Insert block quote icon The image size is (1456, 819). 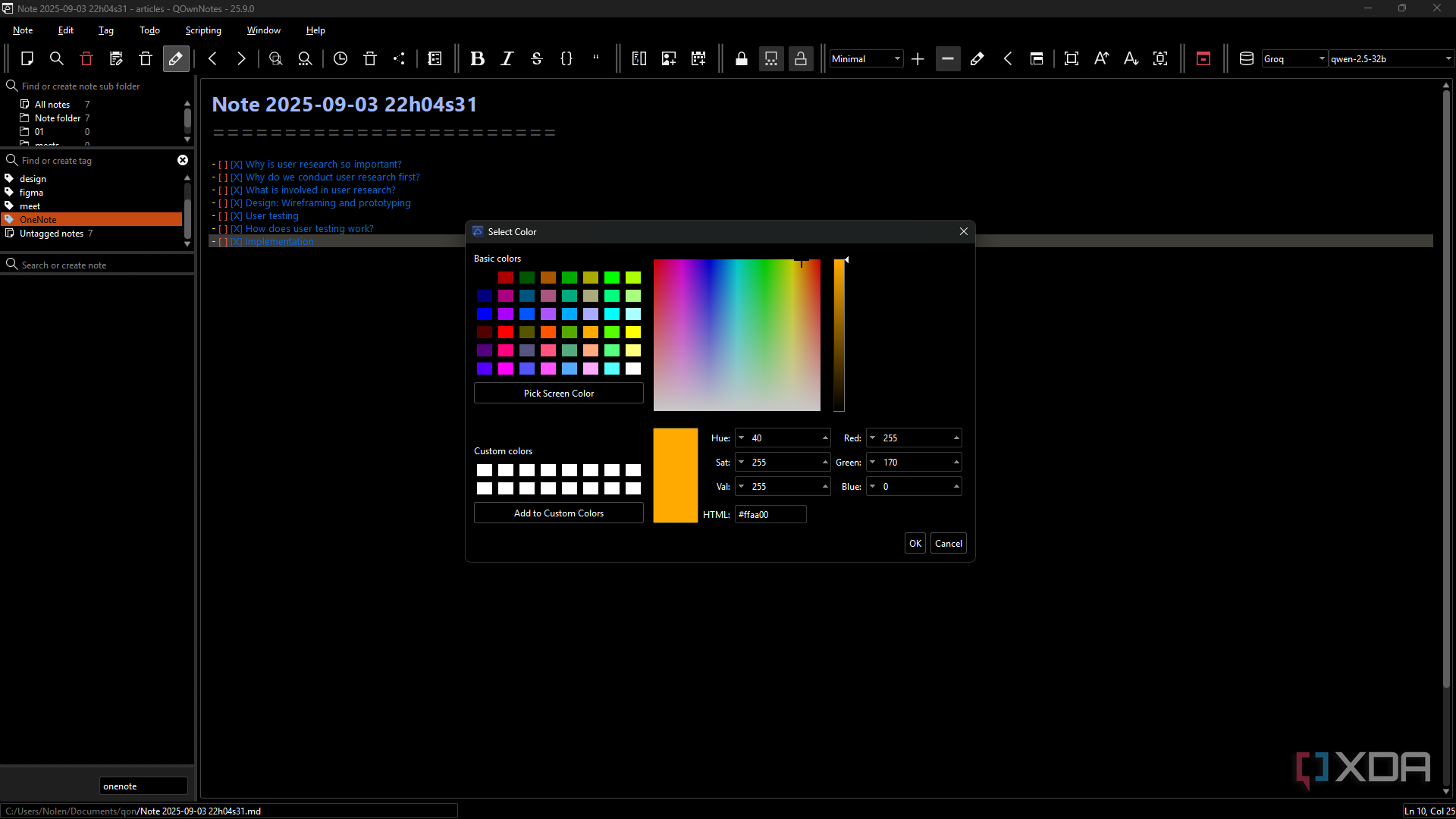point(596,58)
